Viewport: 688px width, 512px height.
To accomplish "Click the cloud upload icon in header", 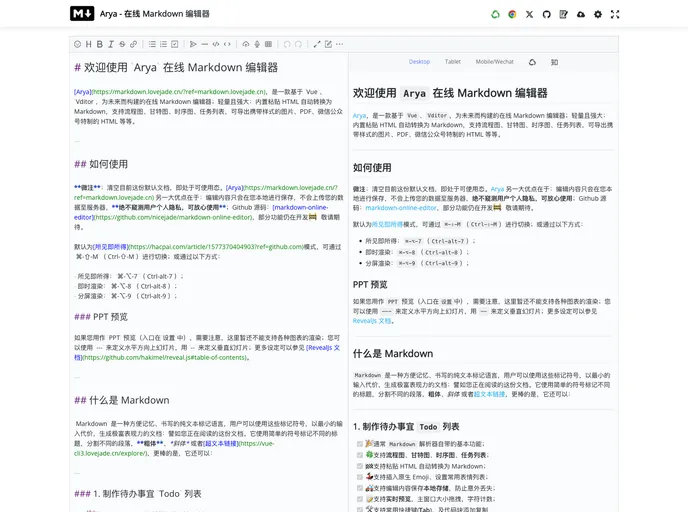I will coord(580,14).
